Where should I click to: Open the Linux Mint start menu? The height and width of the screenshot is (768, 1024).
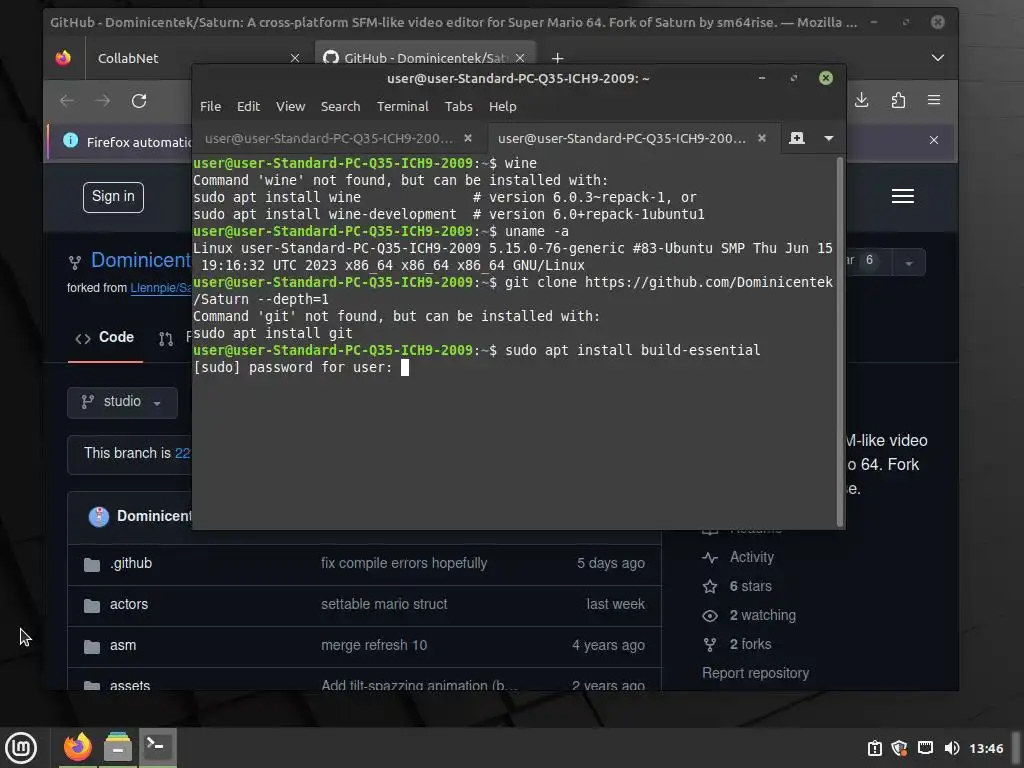click(x=21, y=747)
